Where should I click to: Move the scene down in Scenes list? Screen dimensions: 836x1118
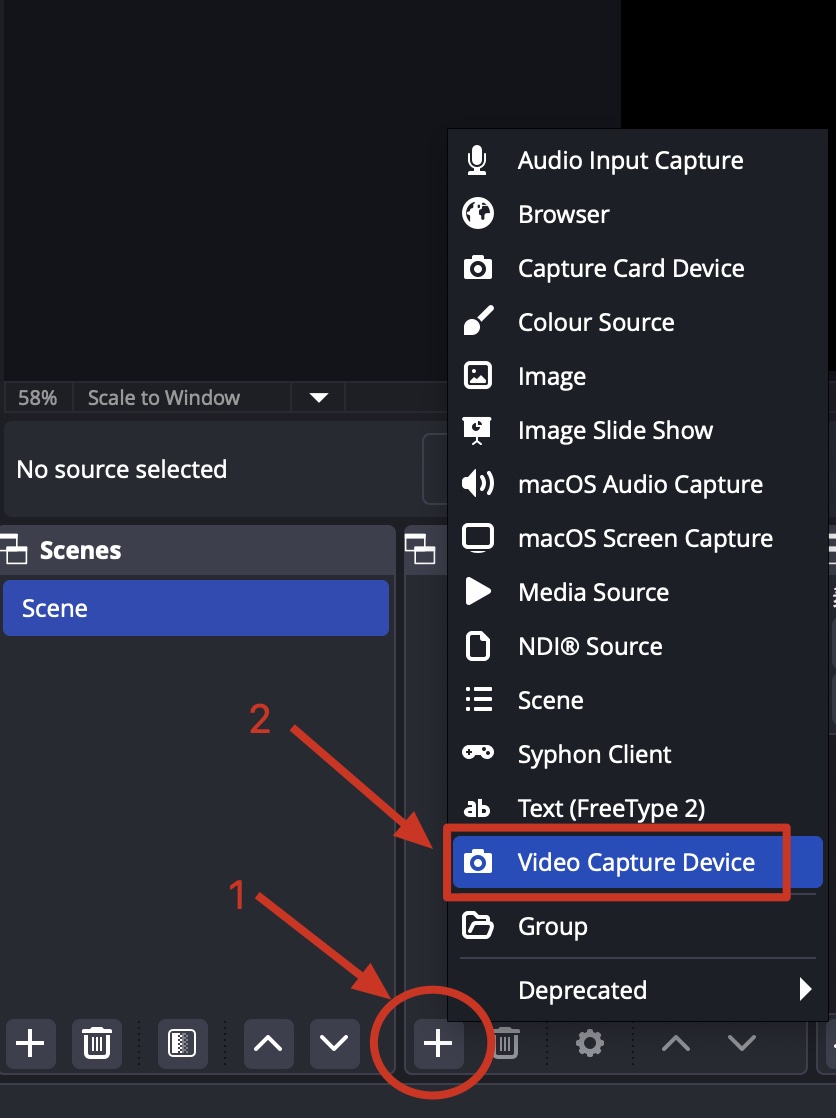point(334,1044)
